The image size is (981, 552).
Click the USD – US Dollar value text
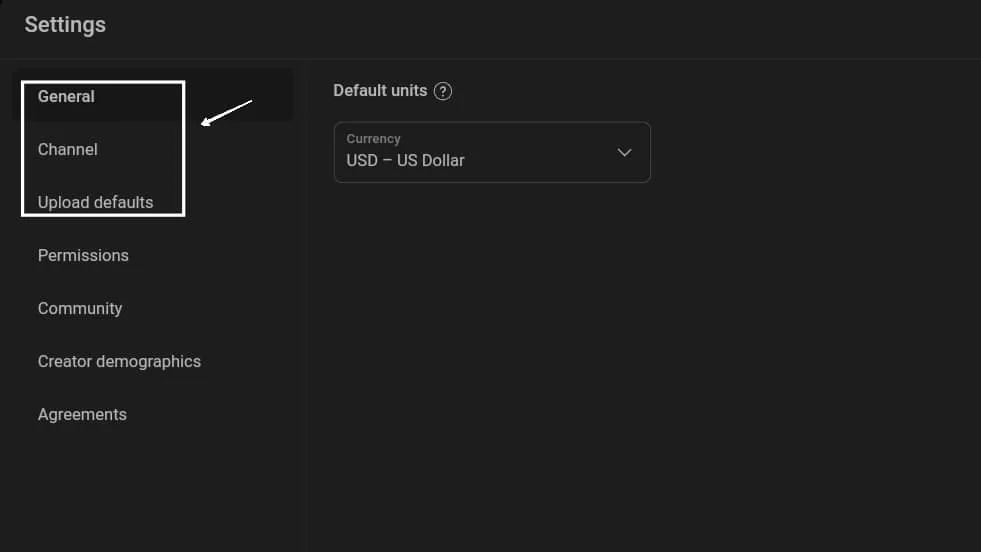coord(405,161)
